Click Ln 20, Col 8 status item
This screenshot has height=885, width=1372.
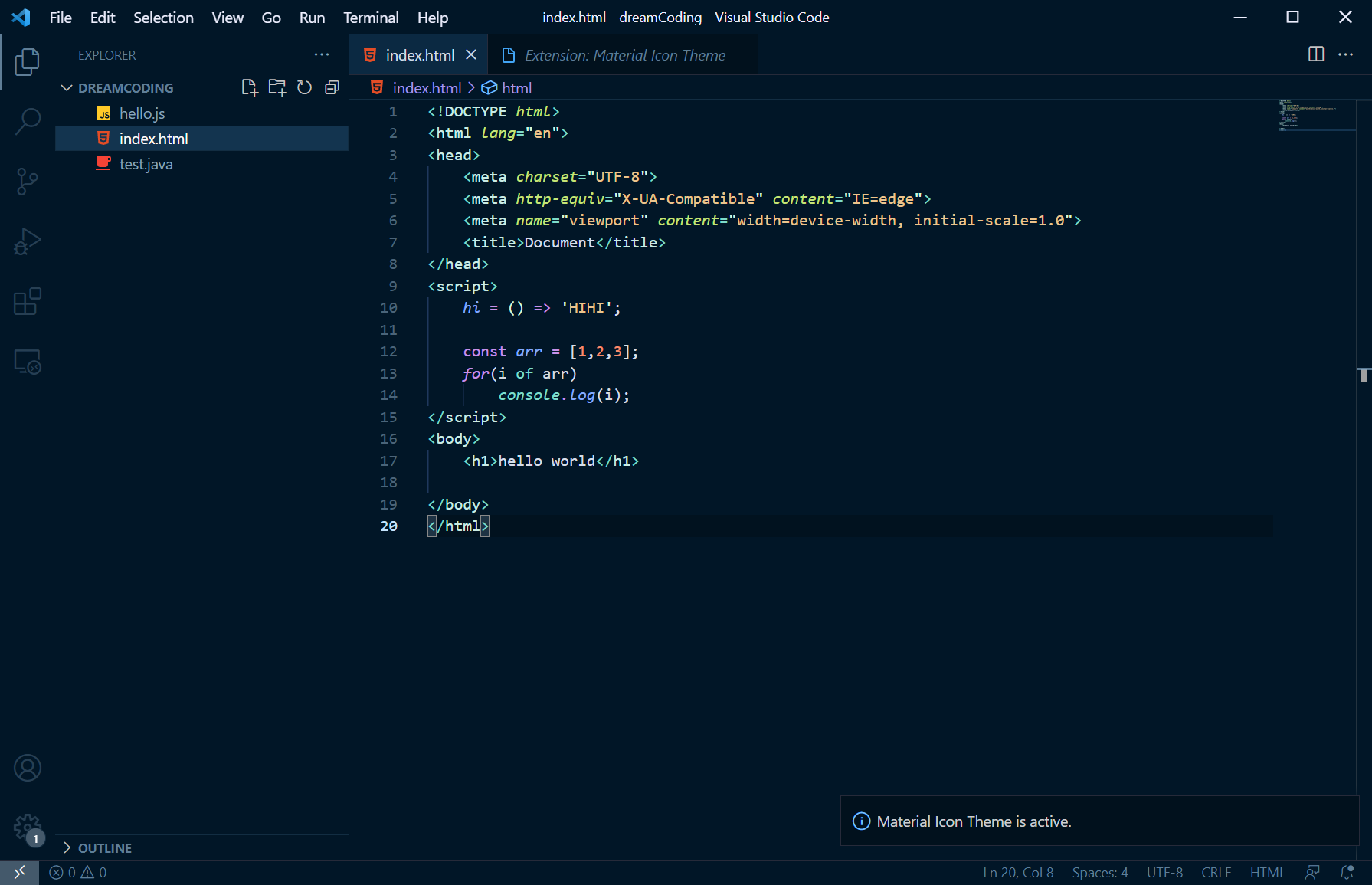pyautogui.click(x=1018, y=872)
